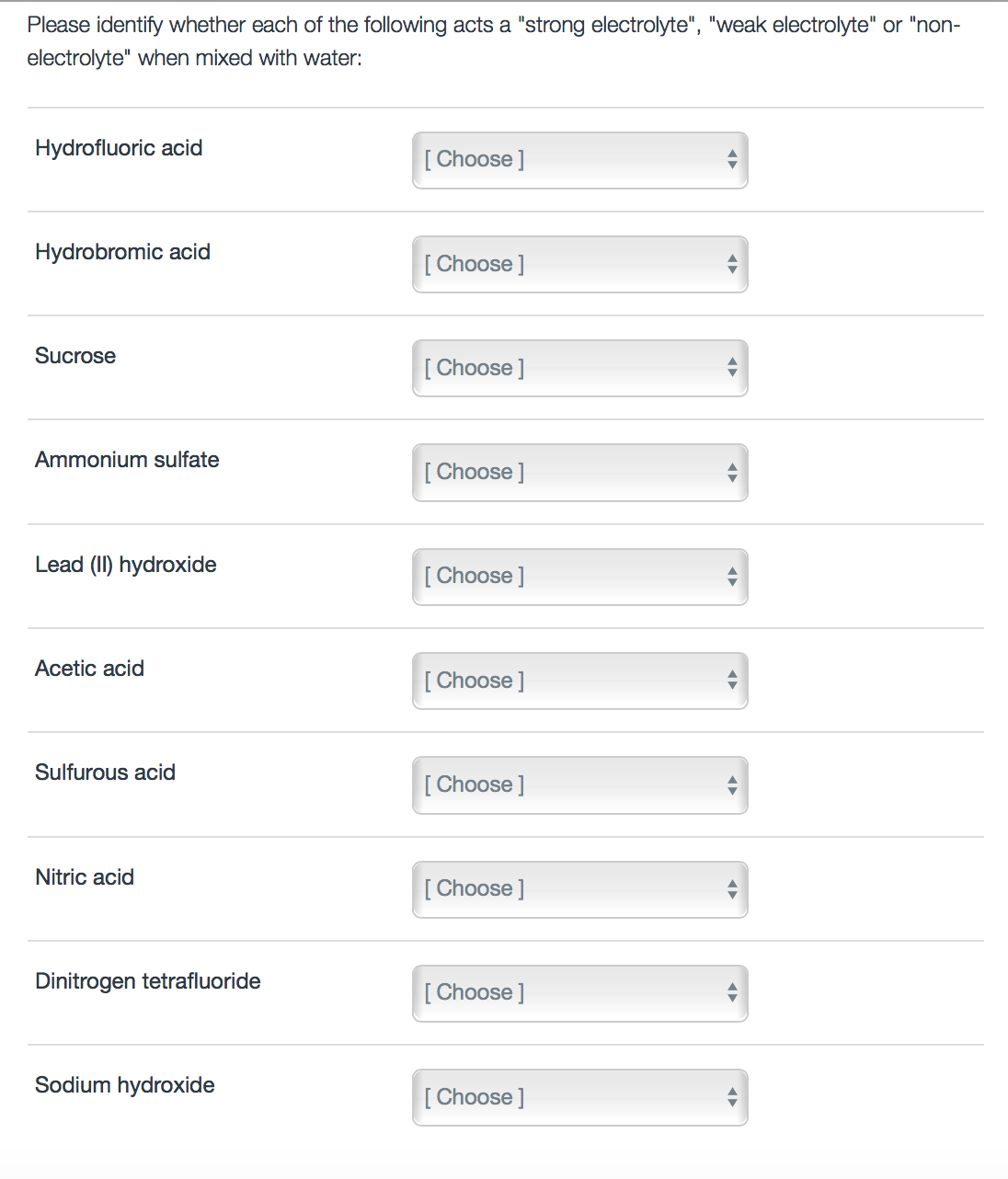Click the arrow icon in Sucrose row
The width and height of the screenshot is (1008, 1179).
pos(732,368)
